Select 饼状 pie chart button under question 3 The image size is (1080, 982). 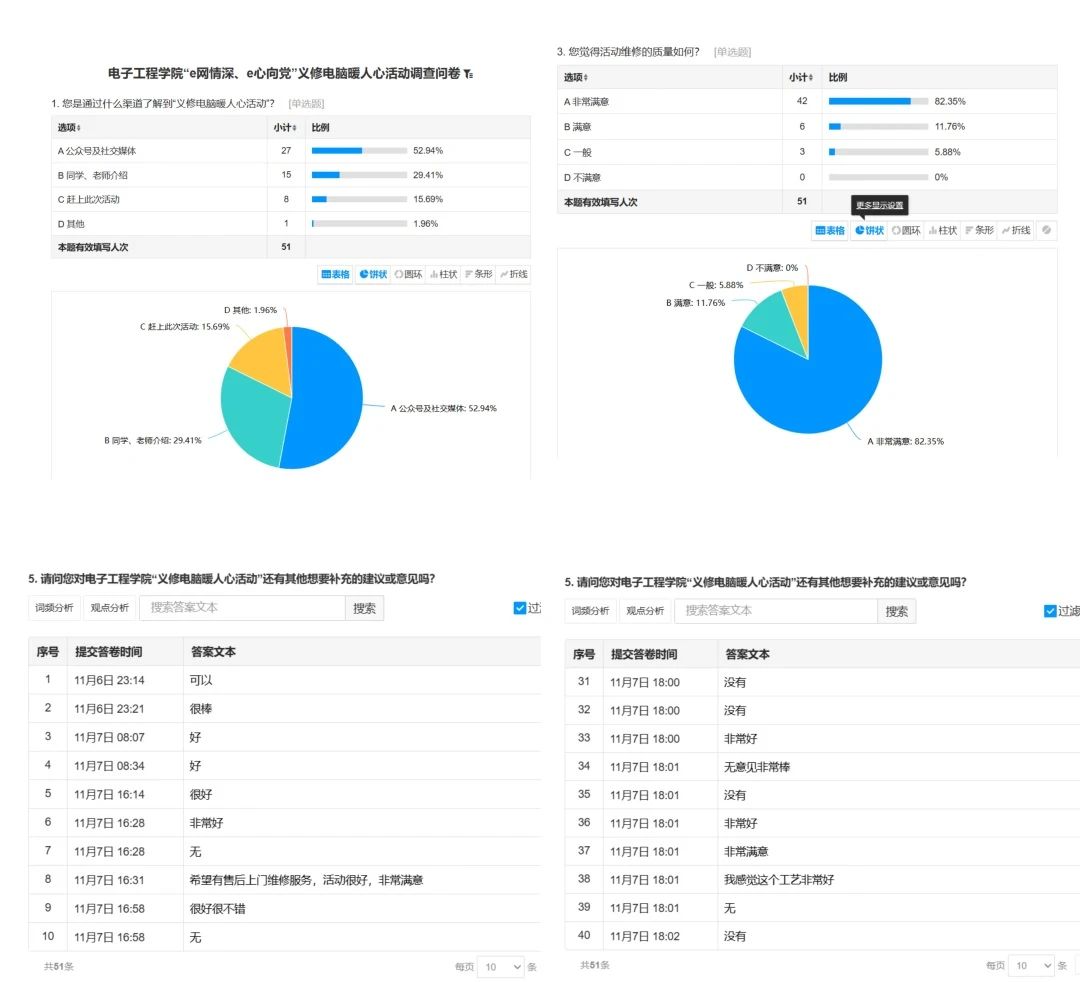(870, 230)
